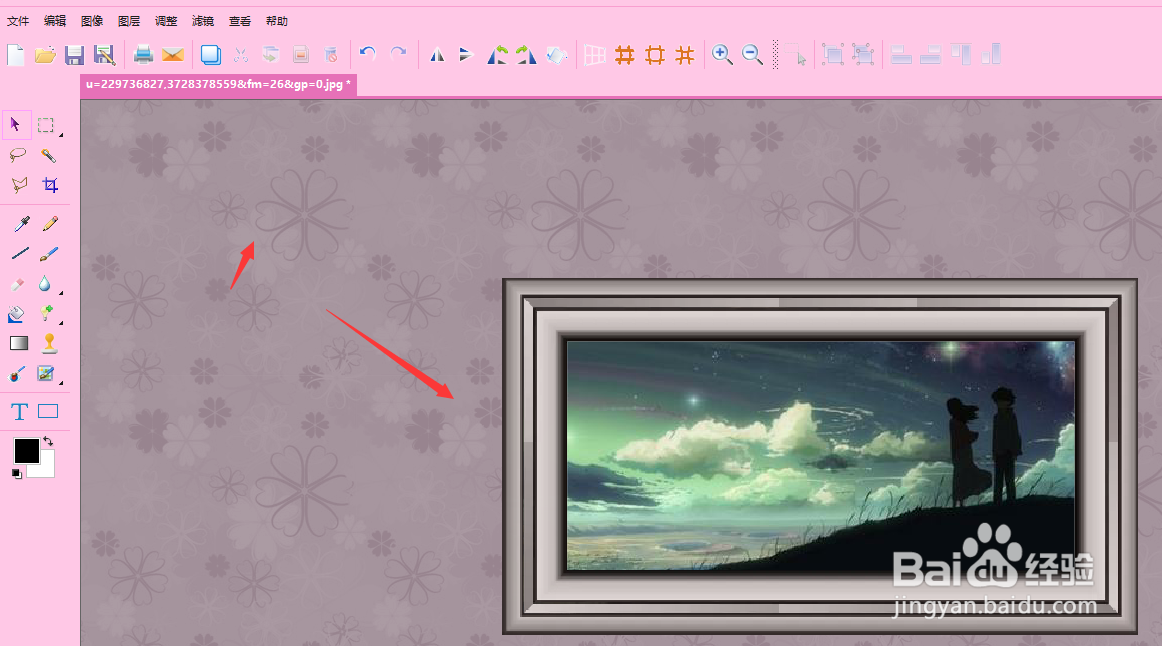This screenshot has width=1162, height=646.
Task: Reset colors to default black and white
Action: pyautogui.click(x=17, y=474)
